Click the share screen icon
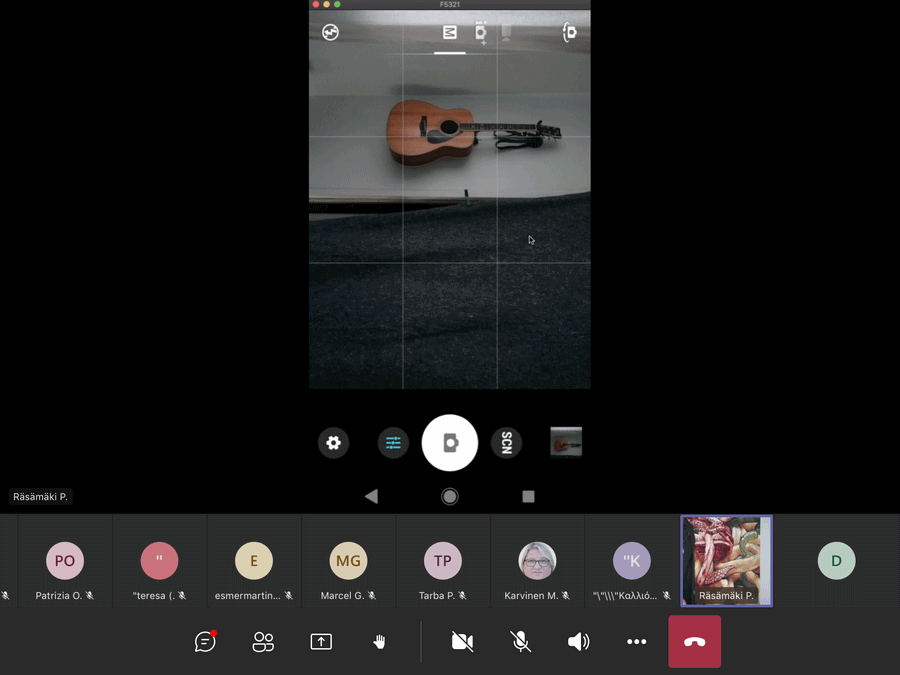The width and height of the screenshot is (900, 675). click(321, 642)
